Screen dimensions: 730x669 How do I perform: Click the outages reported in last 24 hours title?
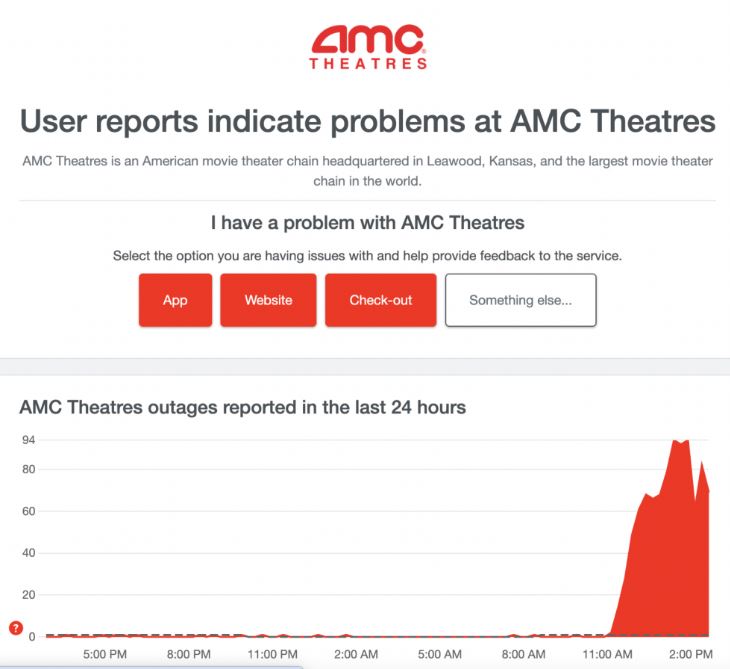coord(243,407)
